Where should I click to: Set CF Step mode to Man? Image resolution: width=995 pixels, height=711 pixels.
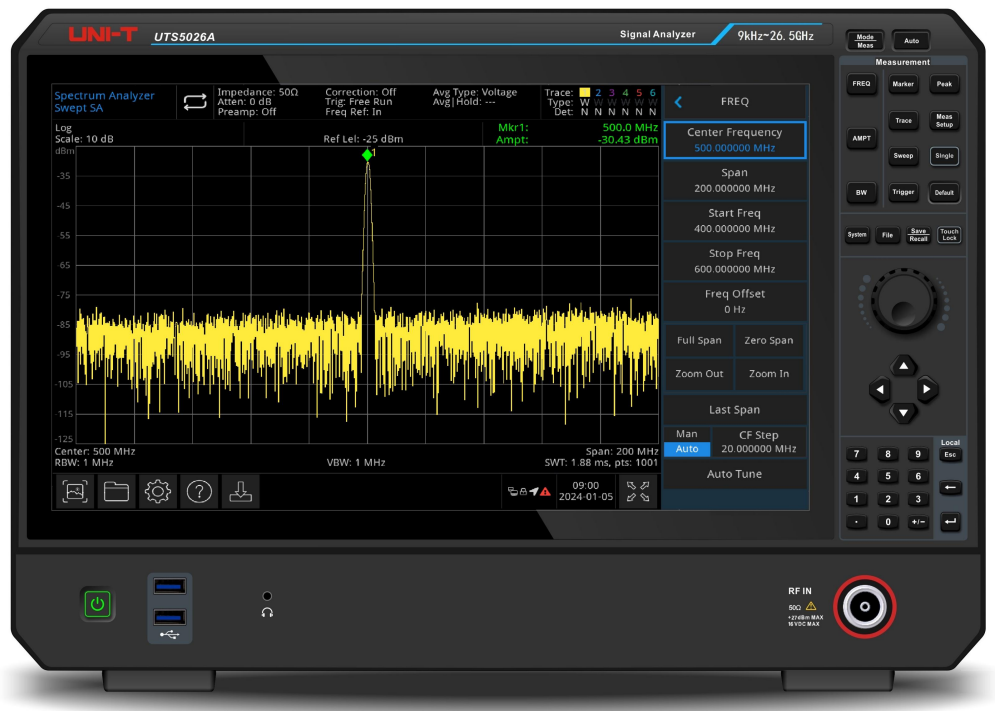tap(687, 434)
